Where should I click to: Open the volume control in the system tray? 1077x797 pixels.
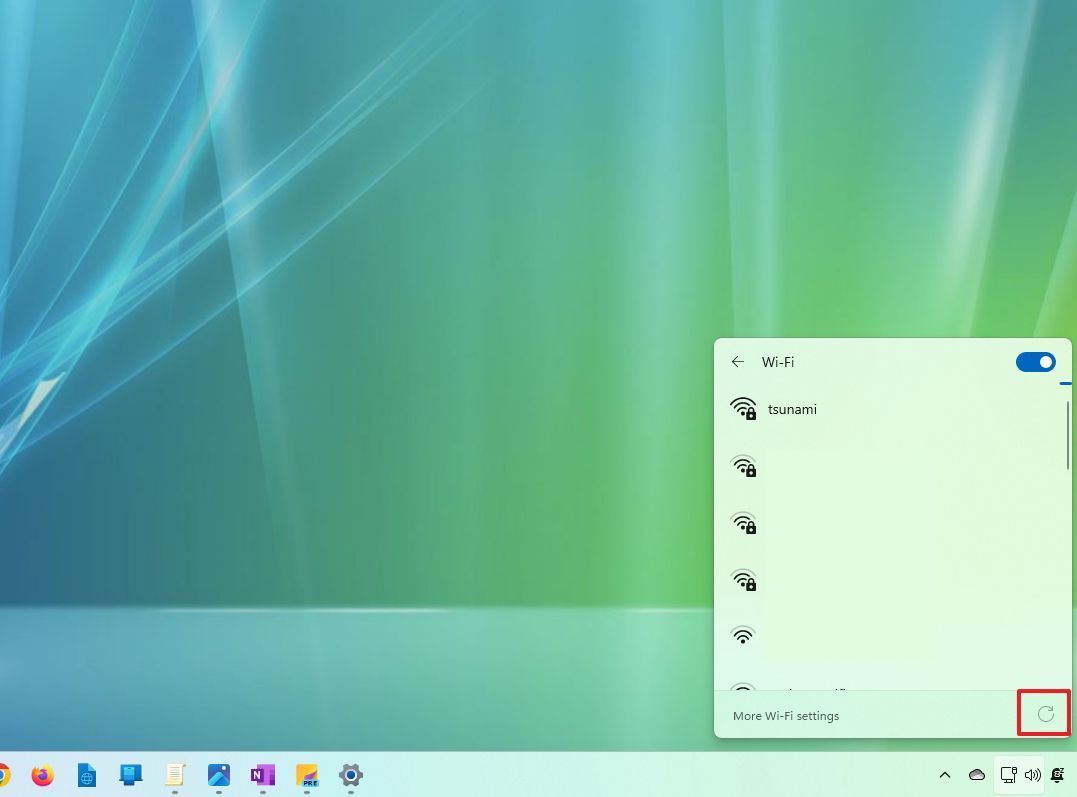(x=1033, y=775)
